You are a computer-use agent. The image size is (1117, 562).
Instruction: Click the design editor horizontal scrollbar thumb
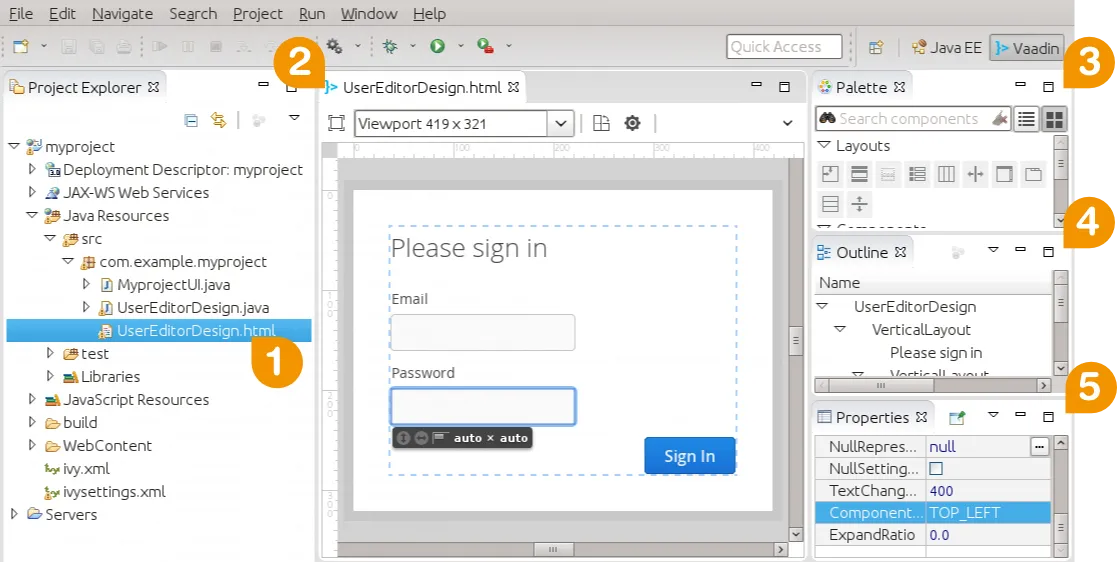point(553,550)
